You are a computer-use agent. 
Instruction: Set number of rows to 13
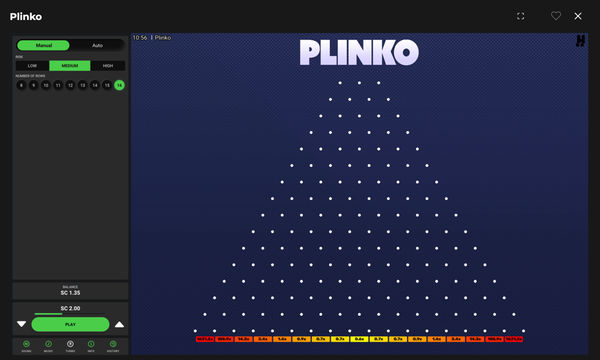[x=83, y=85]
